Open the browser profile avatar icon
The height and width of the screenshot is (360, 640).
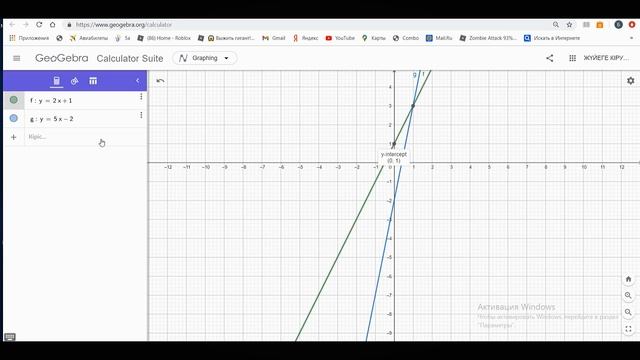pos(618,24)
